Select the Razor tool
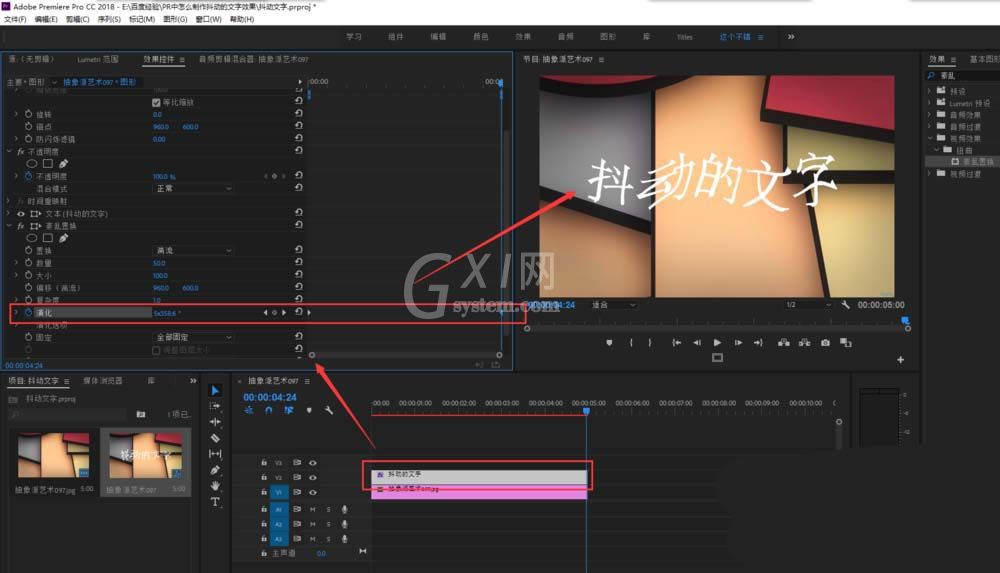Screen dimensions: 1000x573 coord(215,438)
